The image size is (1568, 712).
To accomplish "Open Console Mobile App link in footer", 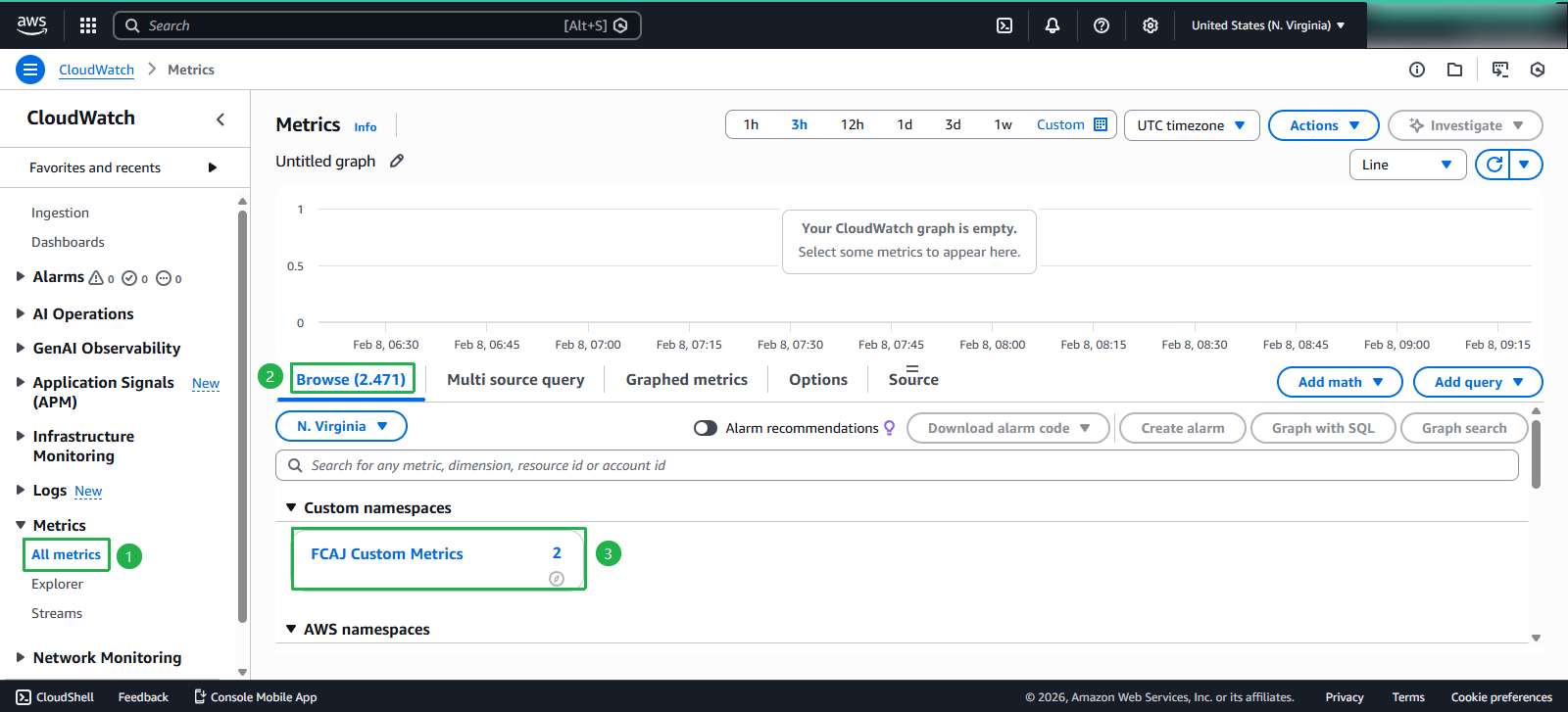I will click(256, 697).
